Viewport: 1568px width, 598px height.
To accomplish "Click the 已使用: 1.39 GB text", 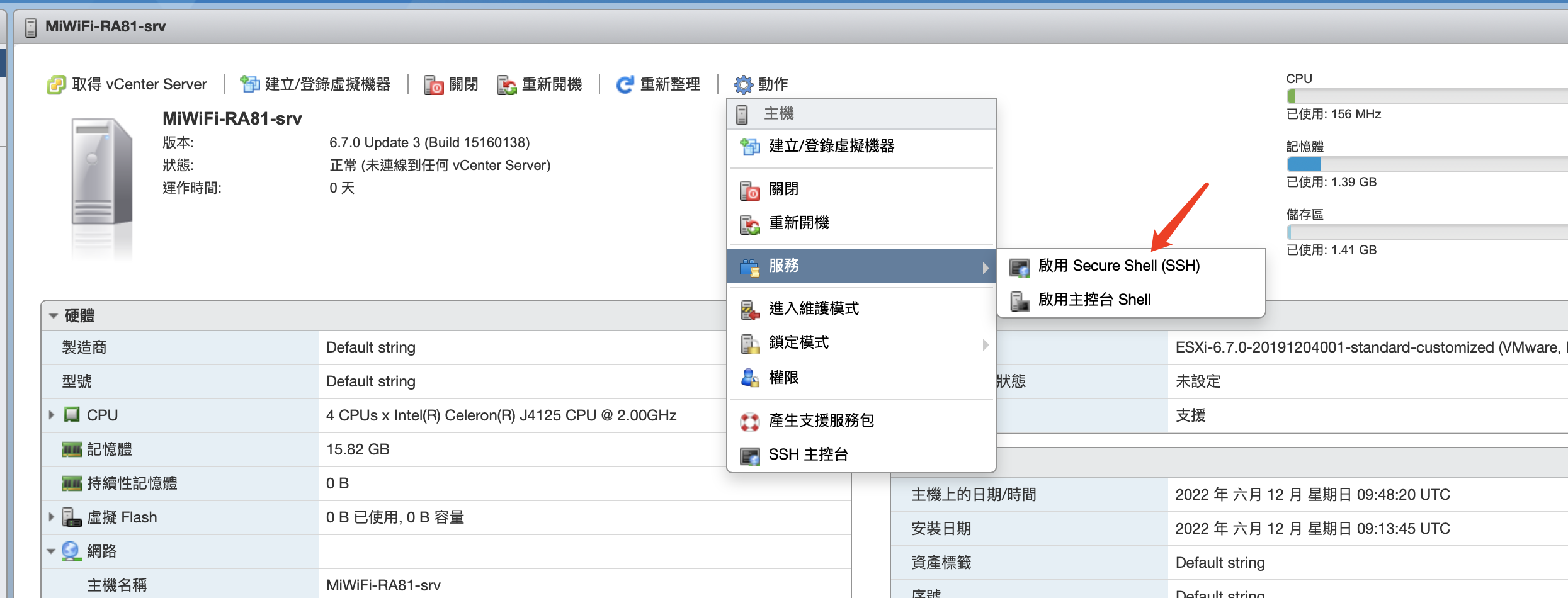I will (x=1332, y=183).
